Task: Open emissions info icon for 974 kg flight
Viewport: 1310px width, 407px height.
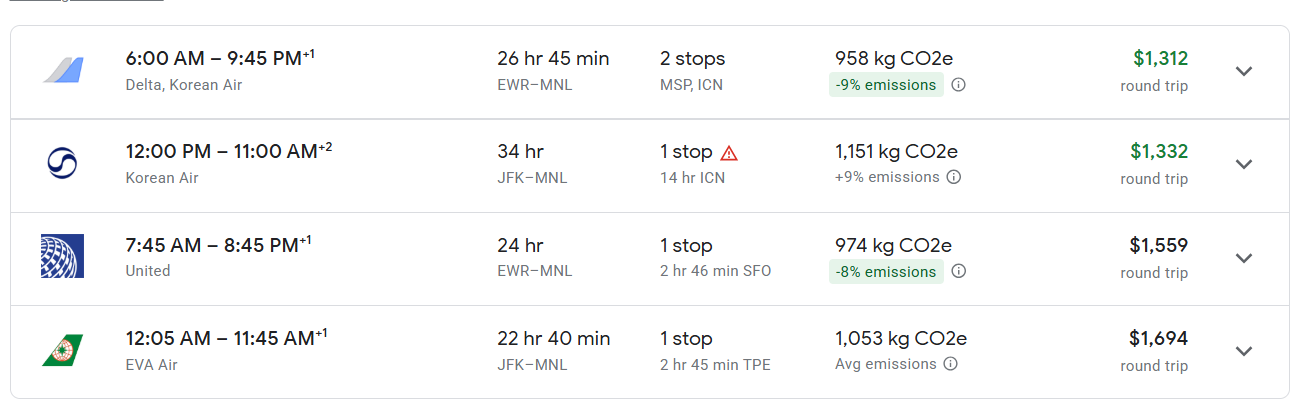Action: (x=958, y=271)
